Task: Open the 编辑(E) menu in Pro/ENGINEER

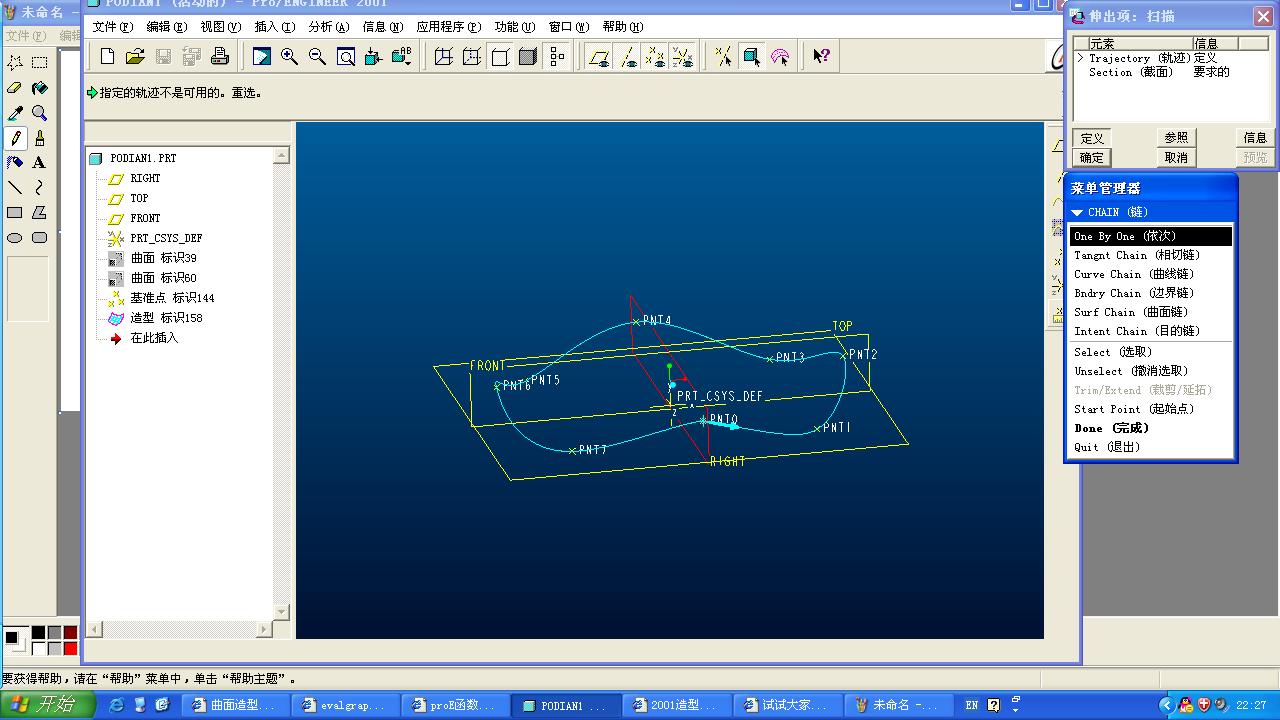Action: pos(166,27)
